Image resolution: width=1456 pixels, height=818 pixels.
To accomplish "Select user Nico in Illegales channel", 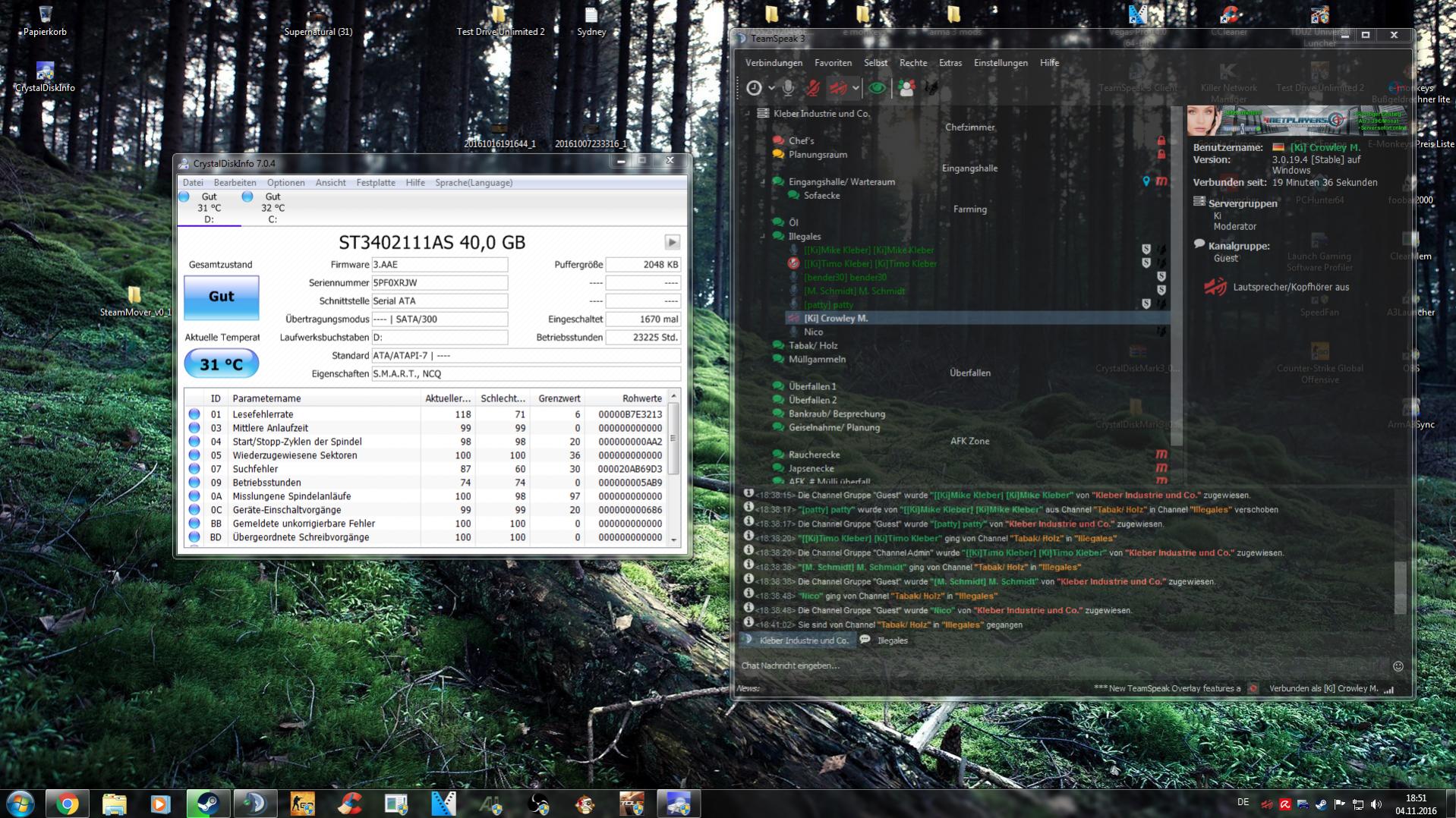I will [x=813, y=332].
